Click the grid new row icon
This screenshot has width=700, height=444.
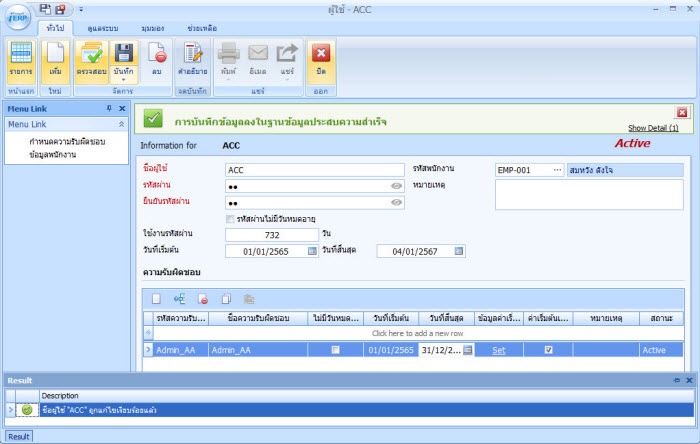tap(156, 299)
